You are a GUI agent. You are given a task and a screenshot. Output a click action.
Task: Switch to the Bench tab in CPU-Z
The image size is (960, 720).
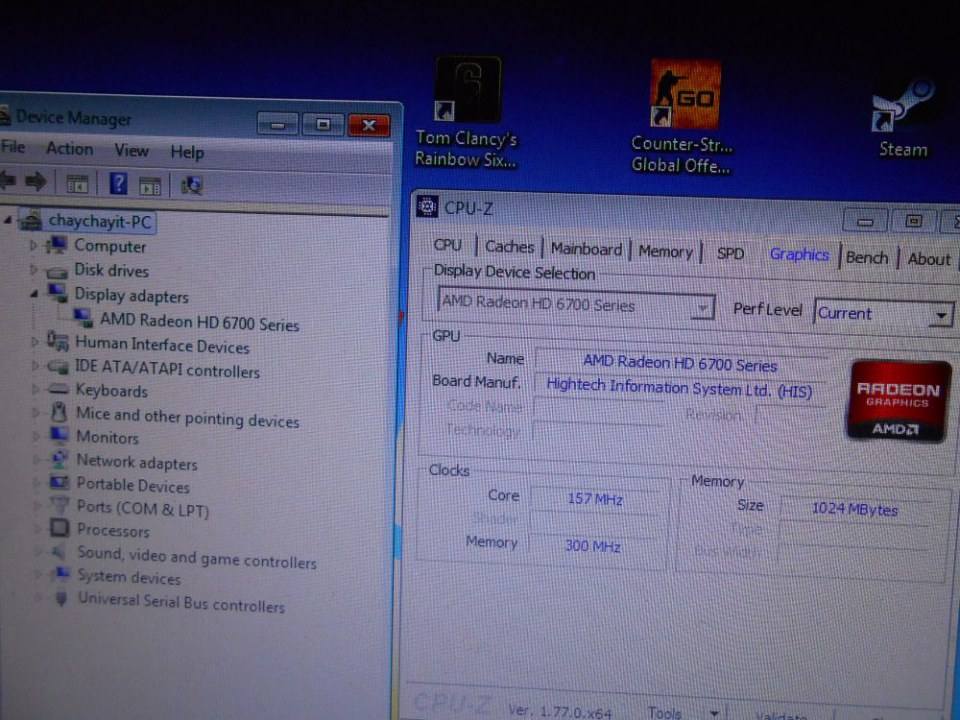click(x=867, y=257)
